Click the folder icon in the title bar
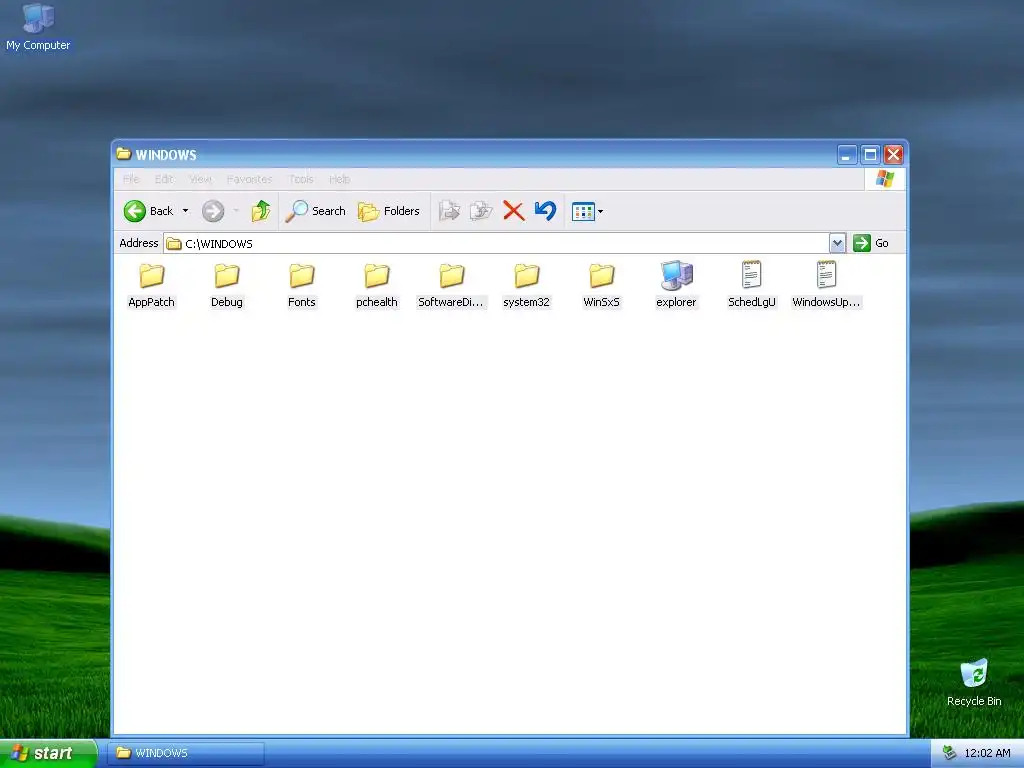The width and height of the screenshot is (1024, 768). [x=123, y=154]
